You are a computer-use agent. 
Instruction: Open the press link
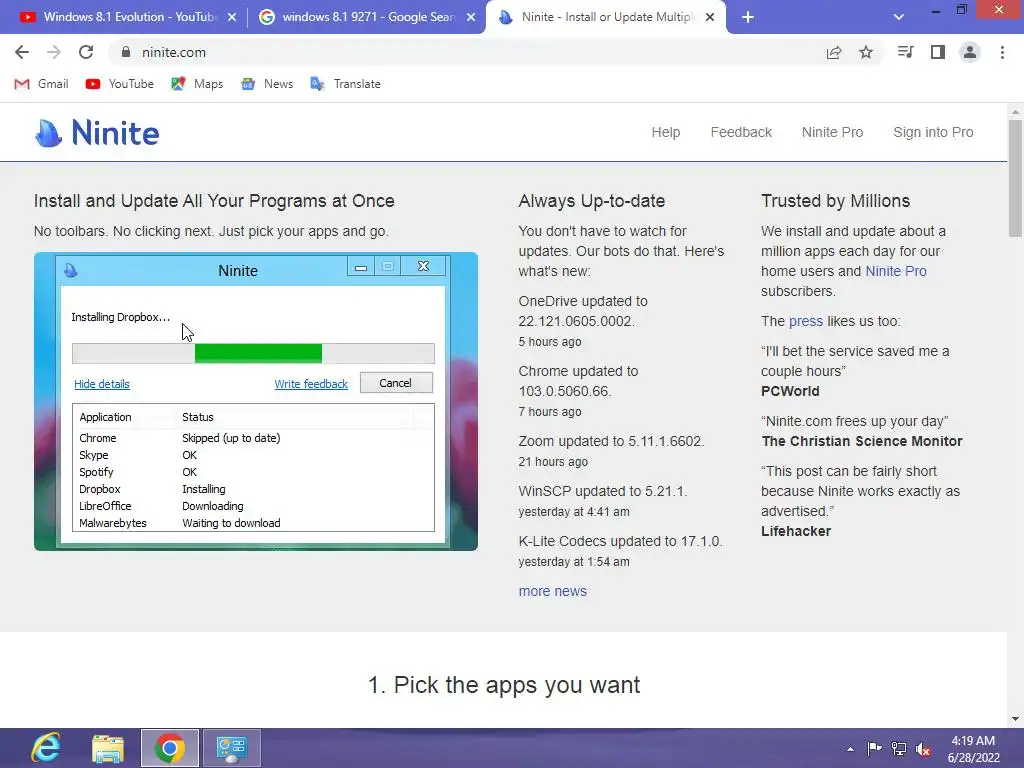point(806,321)
